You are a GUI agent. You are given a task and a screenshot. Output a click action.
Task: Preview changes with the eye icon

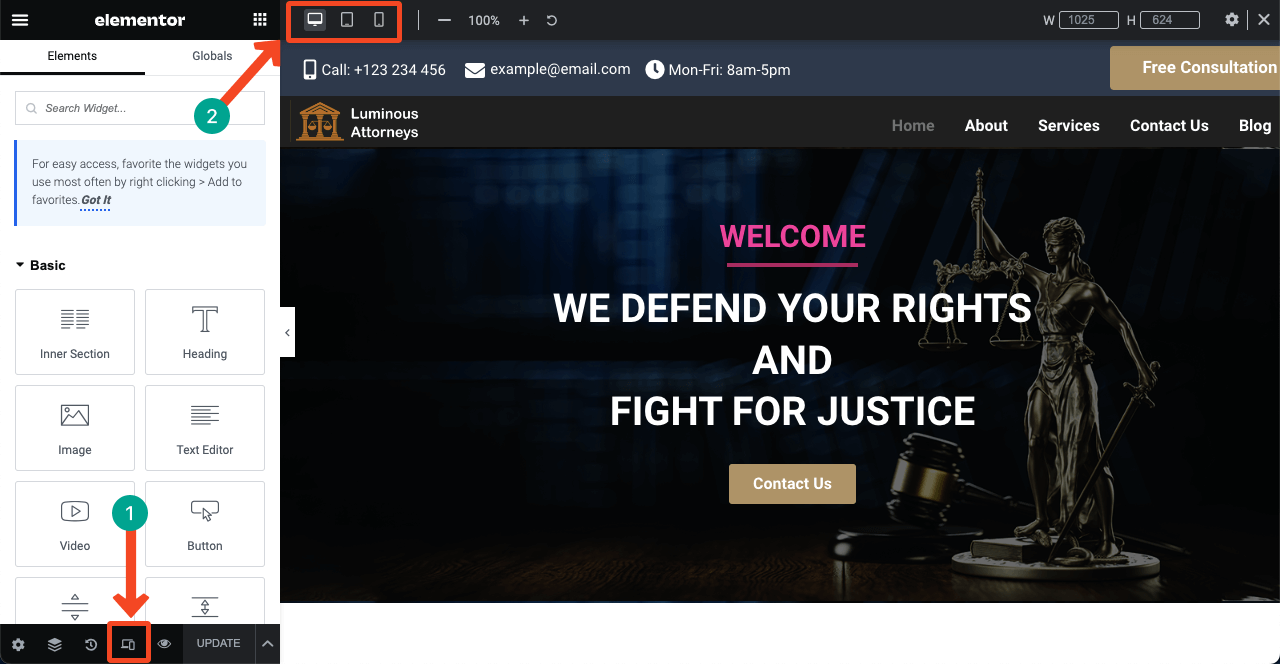[164, 645]
